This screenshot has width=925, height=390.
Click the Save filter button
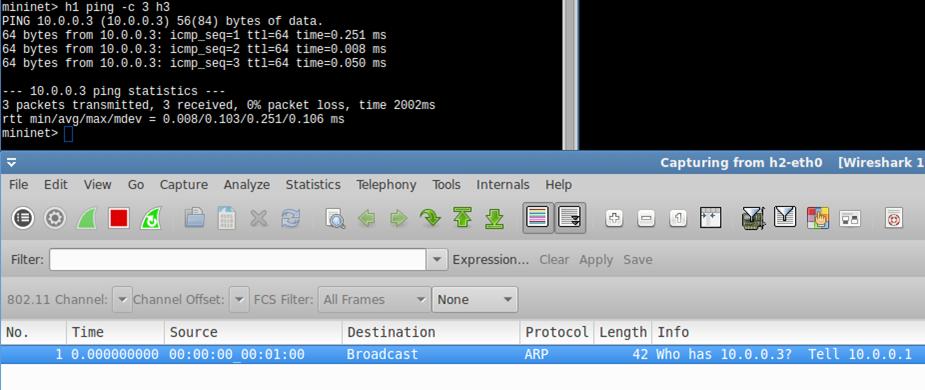tap(637, 260)
